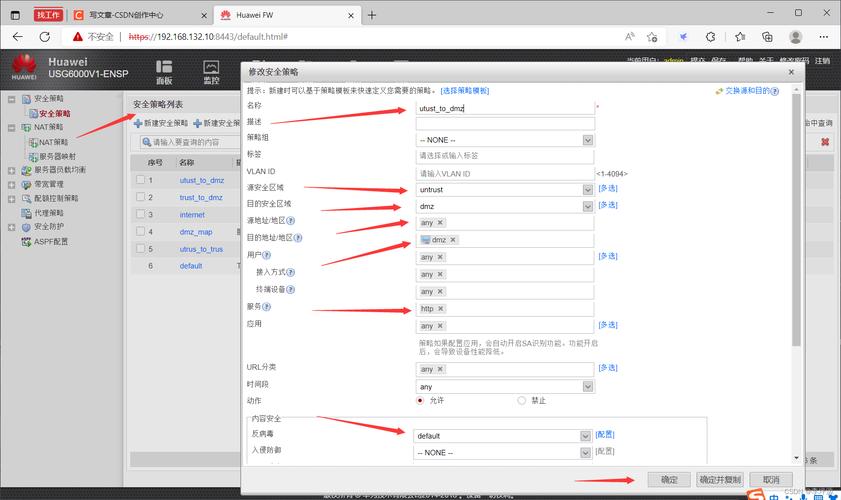Select the red 安全策略 child tree item
This screenshot has height=500, width=841.
54,113
